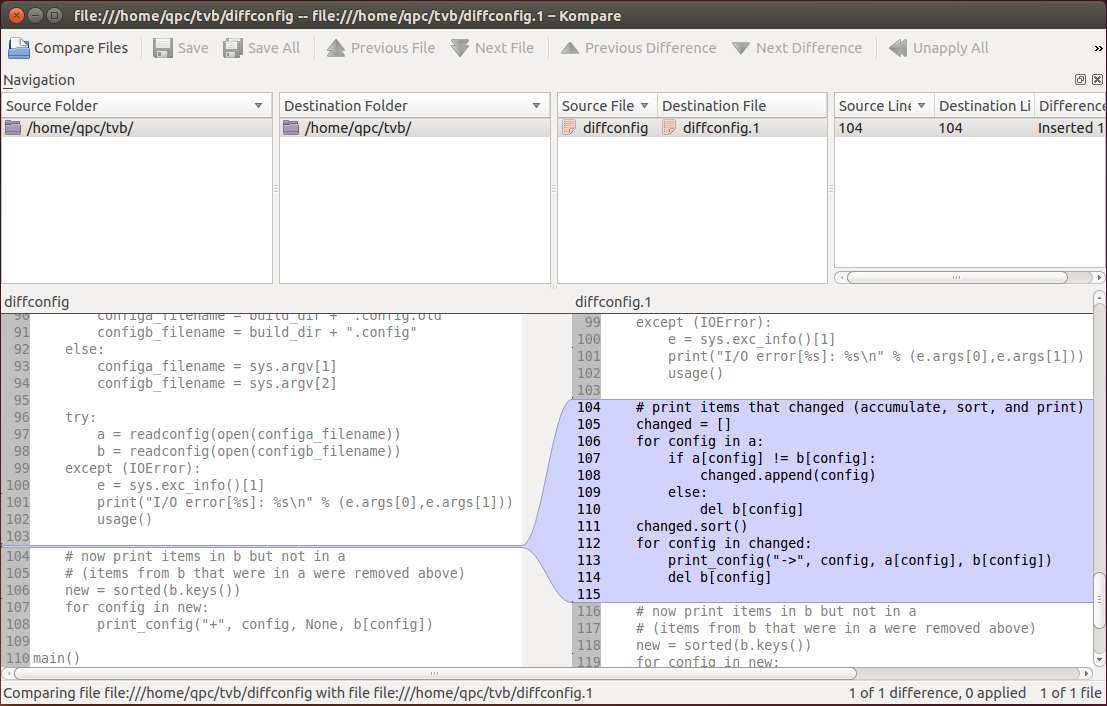Jump to Next Difference

tap(741, 48)
